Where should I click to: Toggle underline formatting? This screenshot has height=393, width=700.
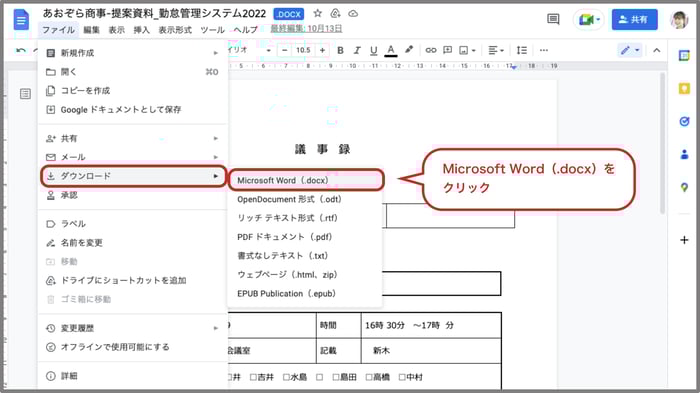pos(374,50)
